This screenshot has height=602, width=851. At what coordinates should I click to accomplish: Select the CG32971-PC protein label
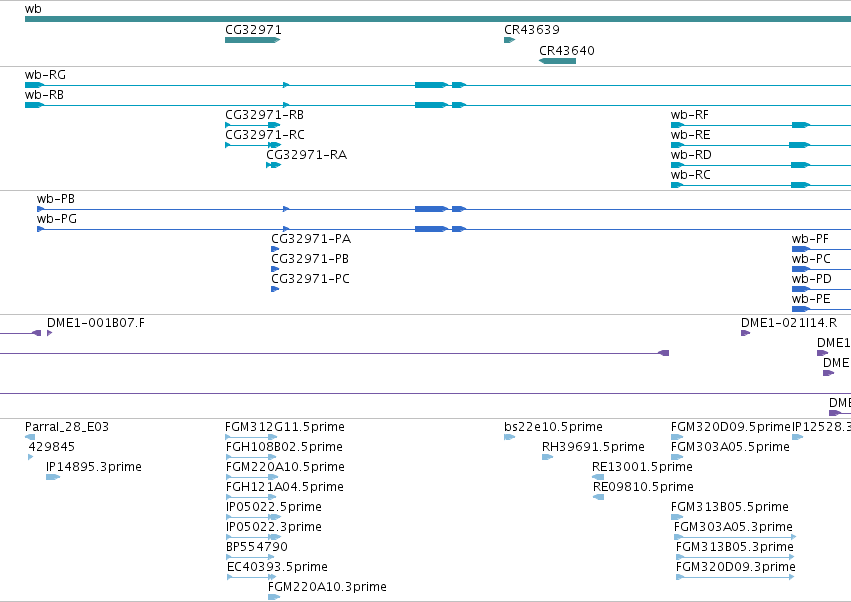click(x=310, y=279)
